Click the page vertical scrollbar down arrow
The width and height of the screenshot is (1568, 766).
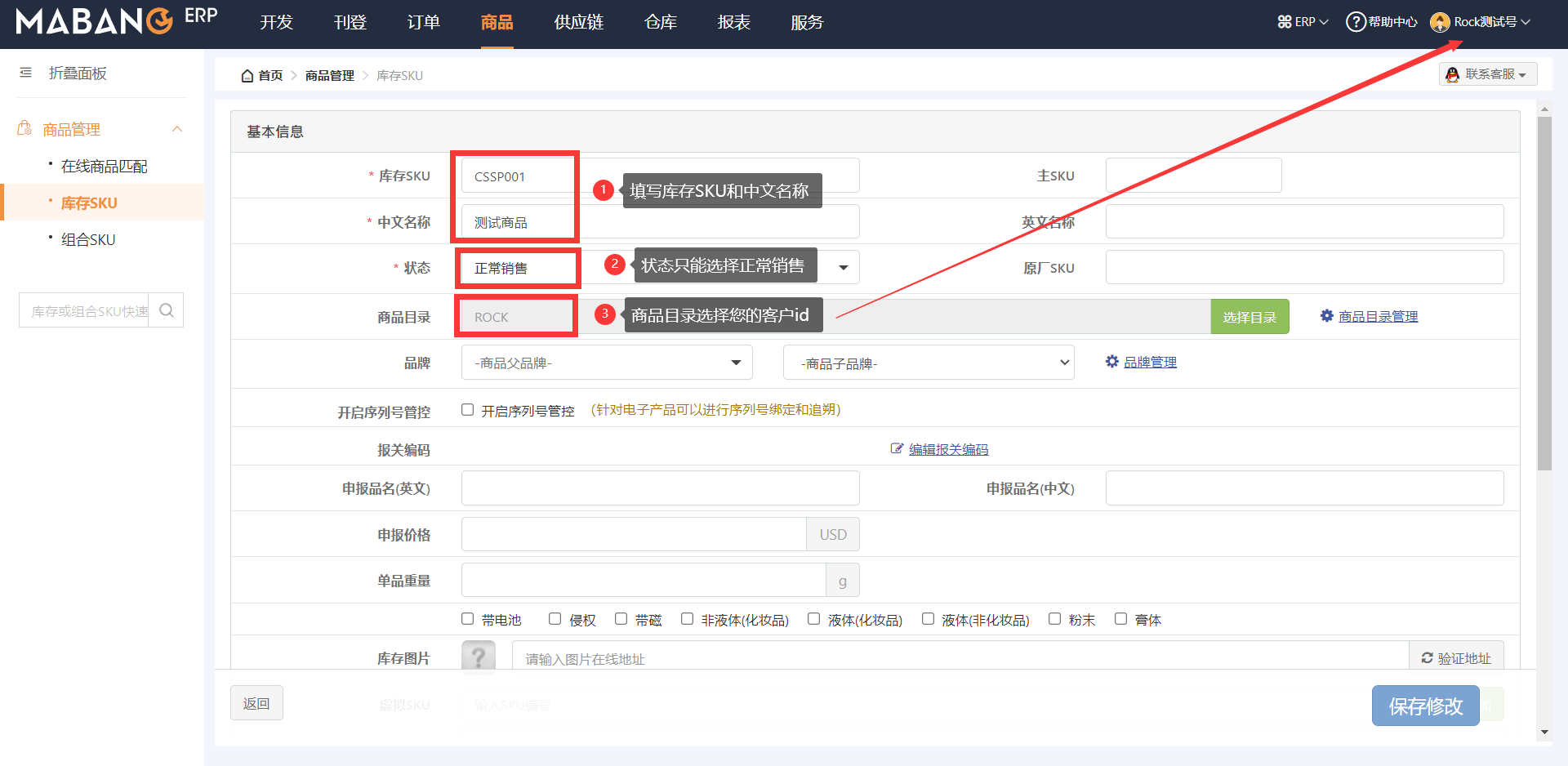pos(1544,732)
